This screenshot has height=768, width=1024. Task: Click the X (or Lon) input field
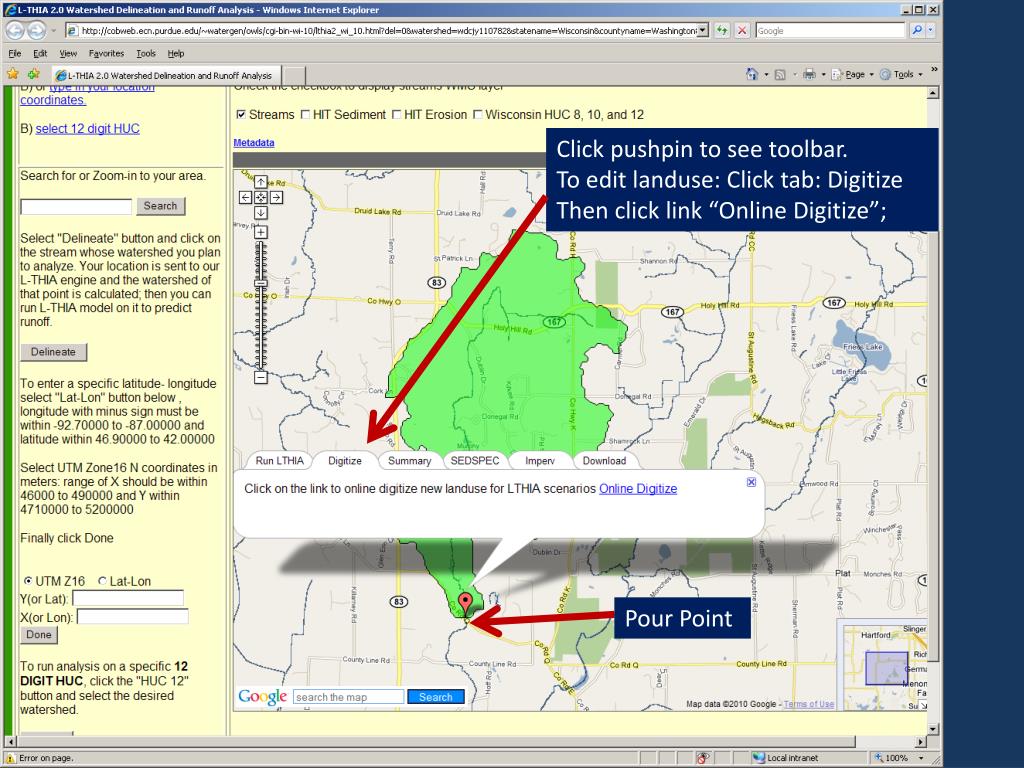coord(133,616)
